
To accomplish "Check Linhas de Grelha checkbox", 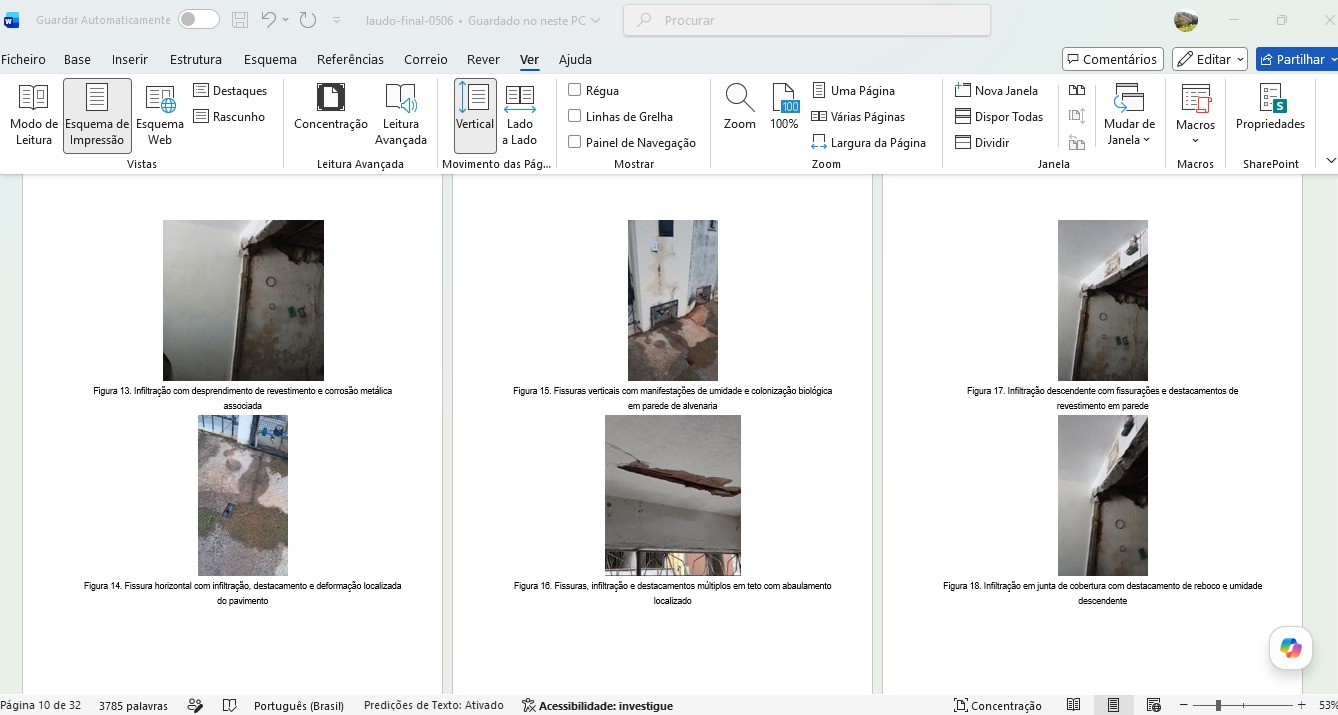I will point(574,117).
